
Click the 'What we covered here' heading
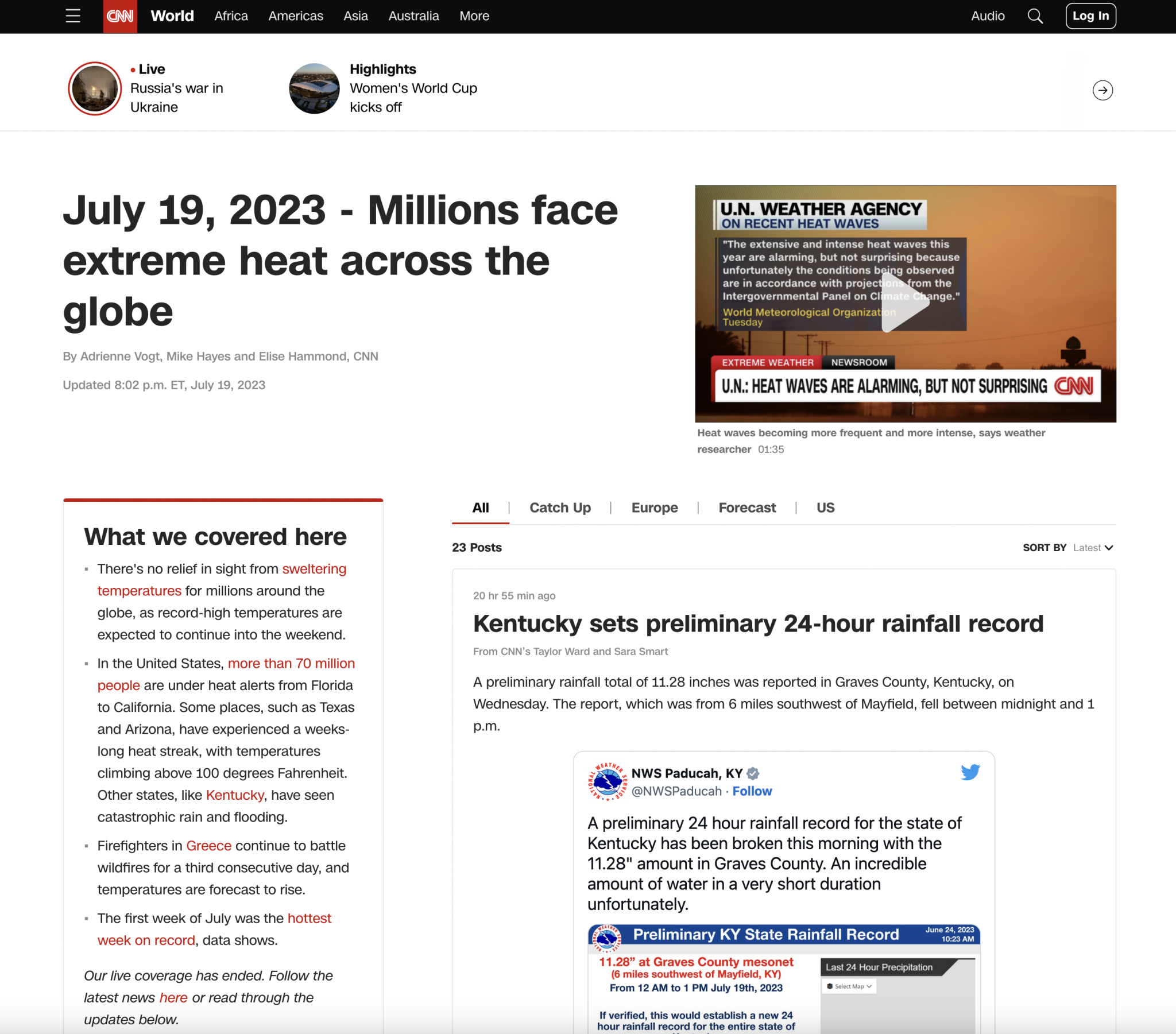click(x=215, y=536)
